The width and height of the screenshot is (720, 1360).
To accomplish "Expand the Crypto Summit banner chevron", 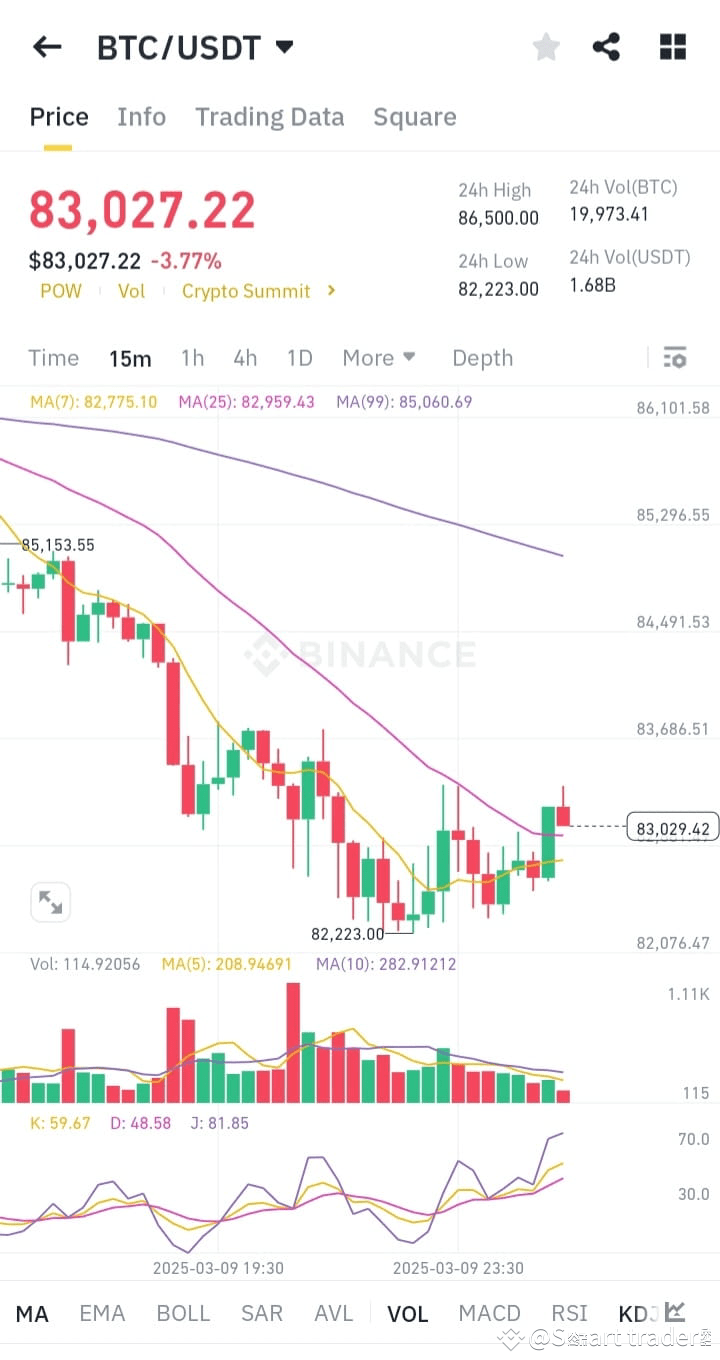I will coord(330,291).
